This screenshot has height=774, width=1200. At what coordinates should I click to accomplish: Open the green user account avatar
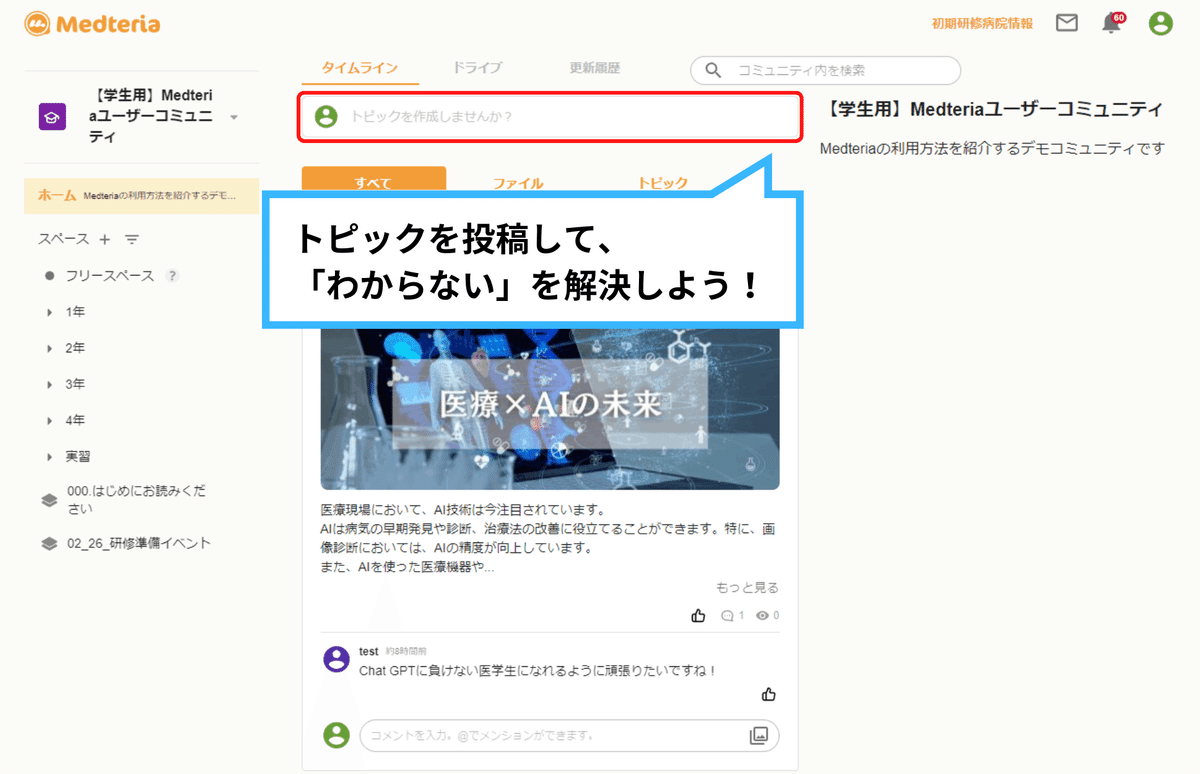(x=1160, y=23)
